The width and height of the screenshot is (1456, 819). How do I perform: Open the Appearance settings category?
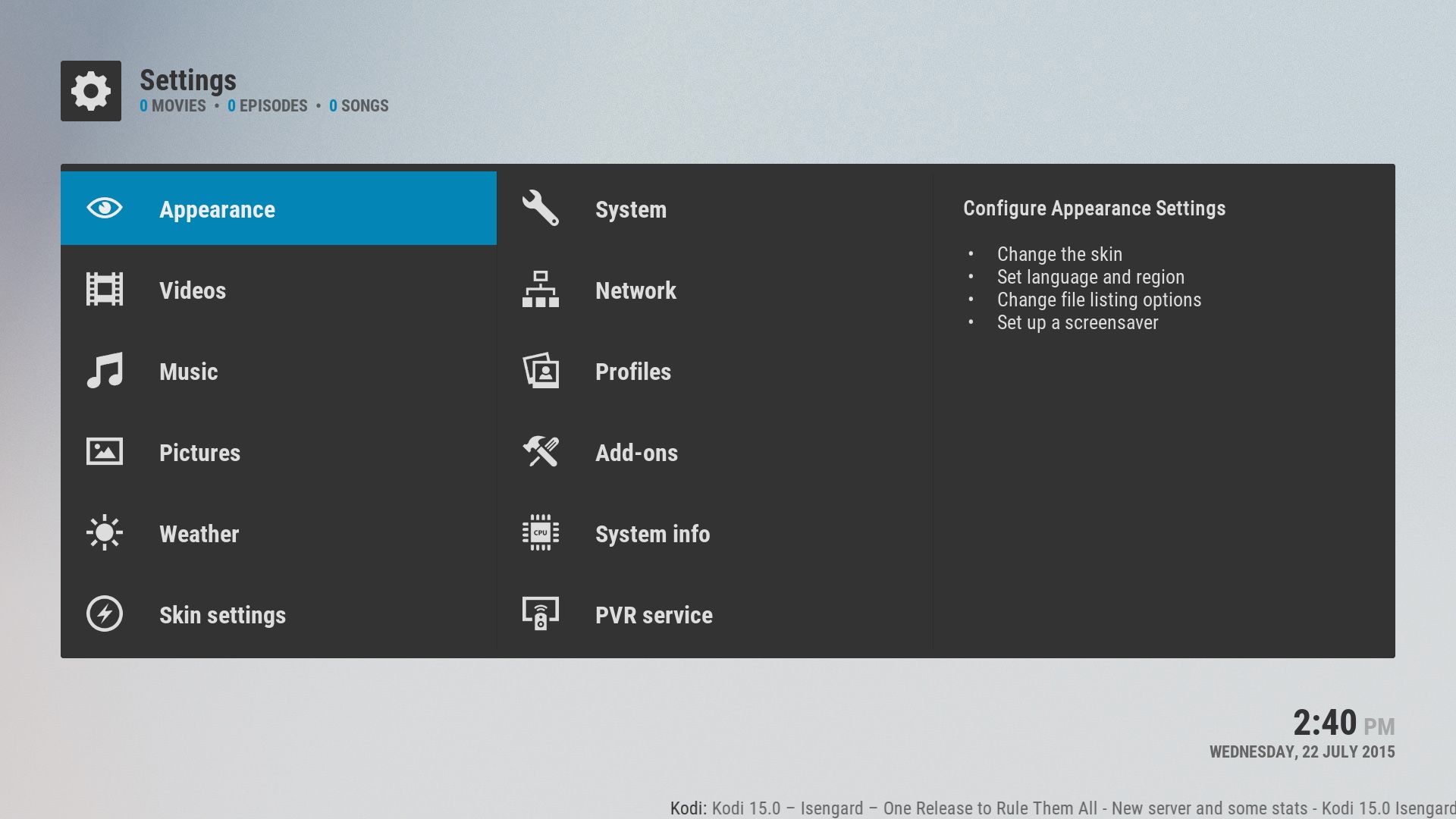pos(217,209)
